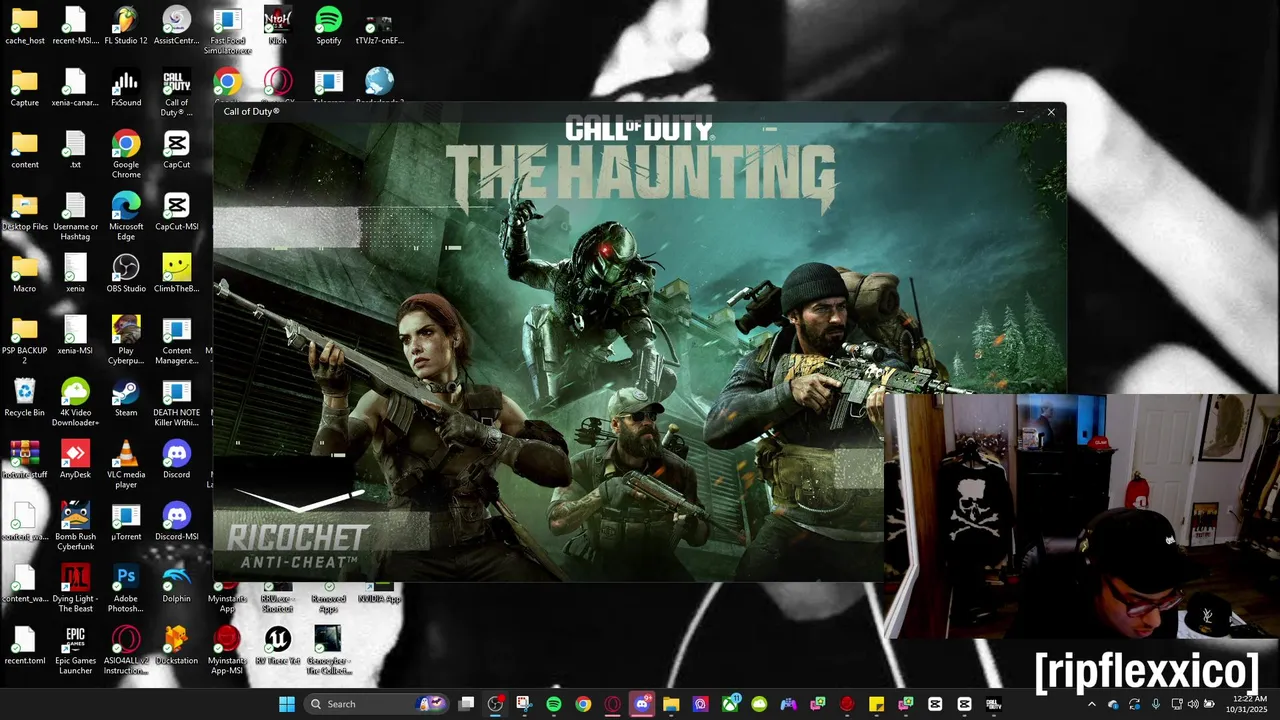Screen dimensions: 1280x720
Task: Open the Spotify desktop shortcut
Action: [x=328, y=27]
